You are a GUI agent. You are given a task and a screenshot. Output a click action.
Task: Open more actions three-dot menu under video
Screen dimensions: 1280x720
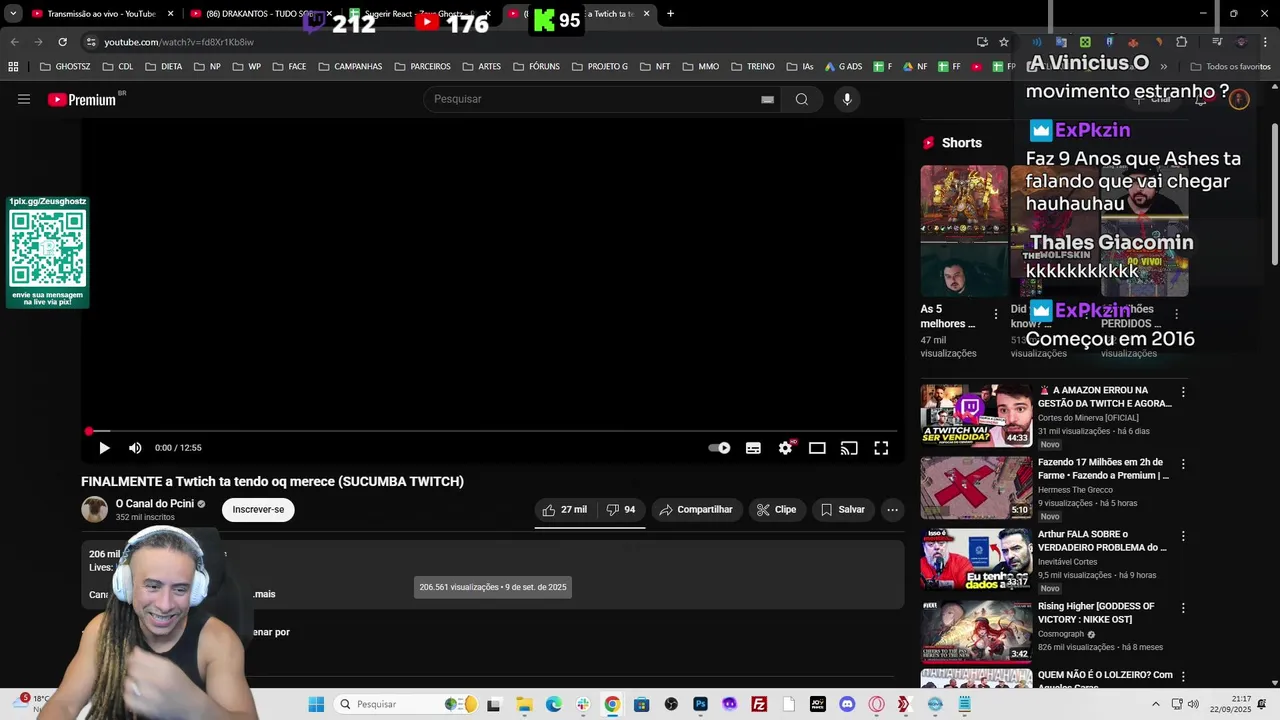coord(892,510)
